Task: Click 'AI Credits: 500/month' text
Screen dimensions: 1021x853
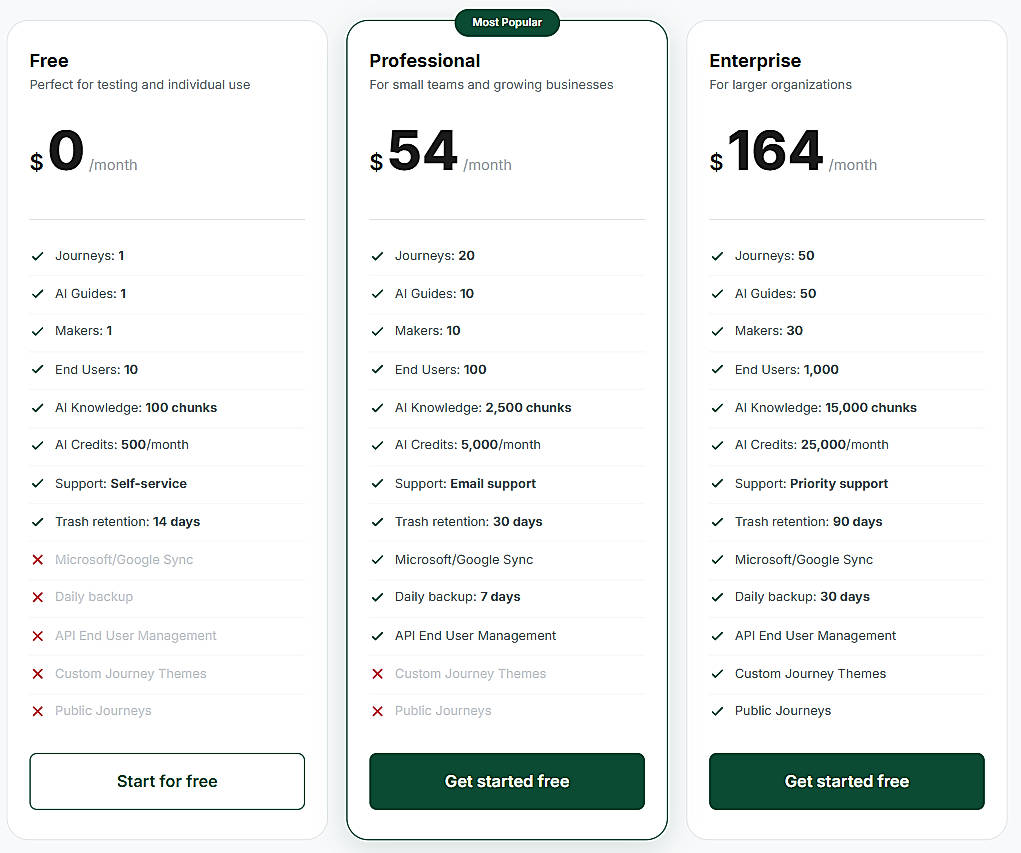Action: click(122, 445)
